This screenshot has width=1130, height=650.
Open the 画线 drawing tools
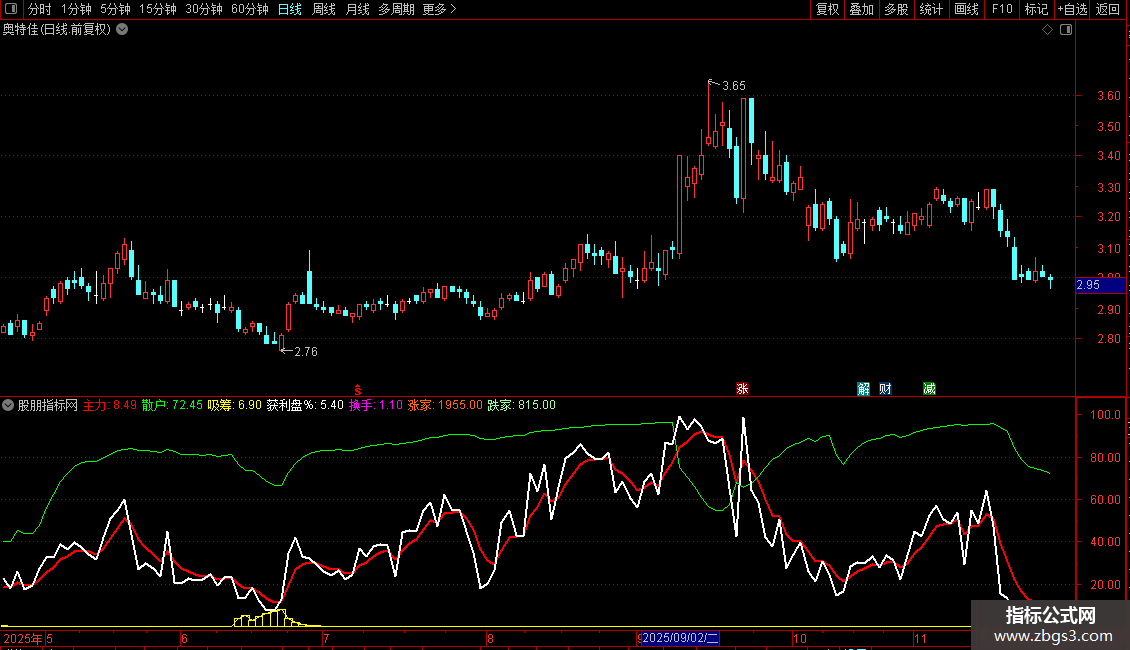pos(966,9)
